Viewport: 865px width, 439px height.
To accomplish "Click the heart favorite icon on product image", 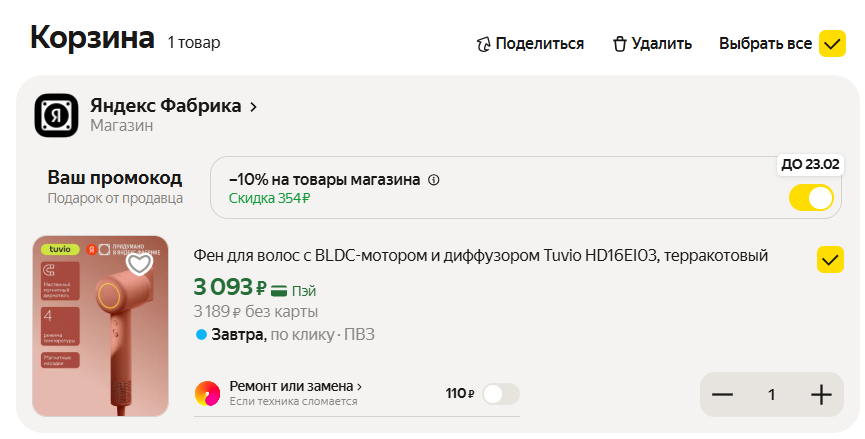I will (139, 264).
